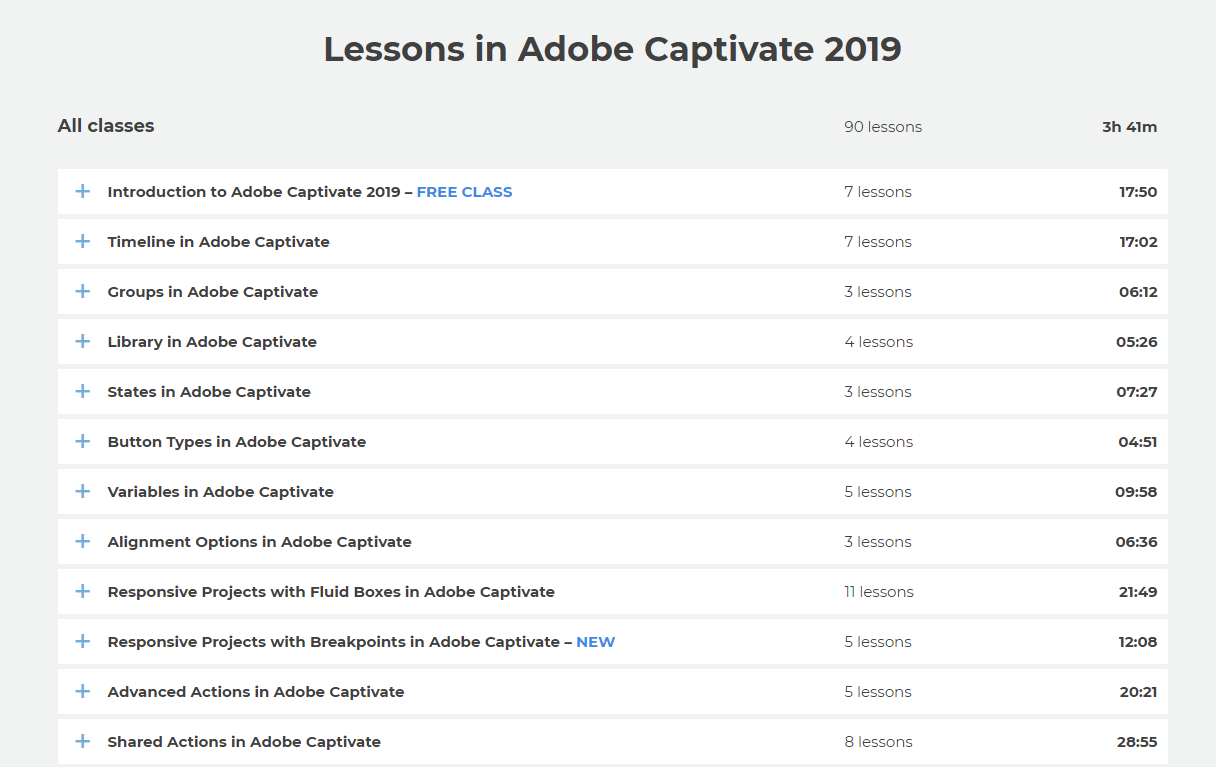Click the plus icon next to Library in Adobe Captivate
Image resolution: width=1216 pixels, height=767 pixels.
[83, 341]
